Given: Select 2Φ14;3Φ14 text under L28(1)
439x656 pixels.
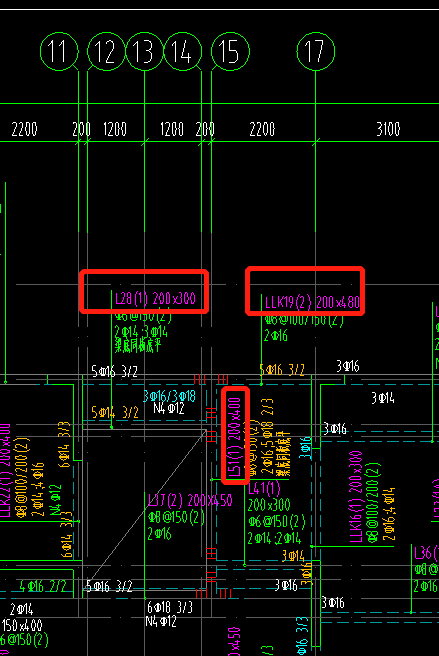Looking at the screenshot, I should (x=141, y=332).
